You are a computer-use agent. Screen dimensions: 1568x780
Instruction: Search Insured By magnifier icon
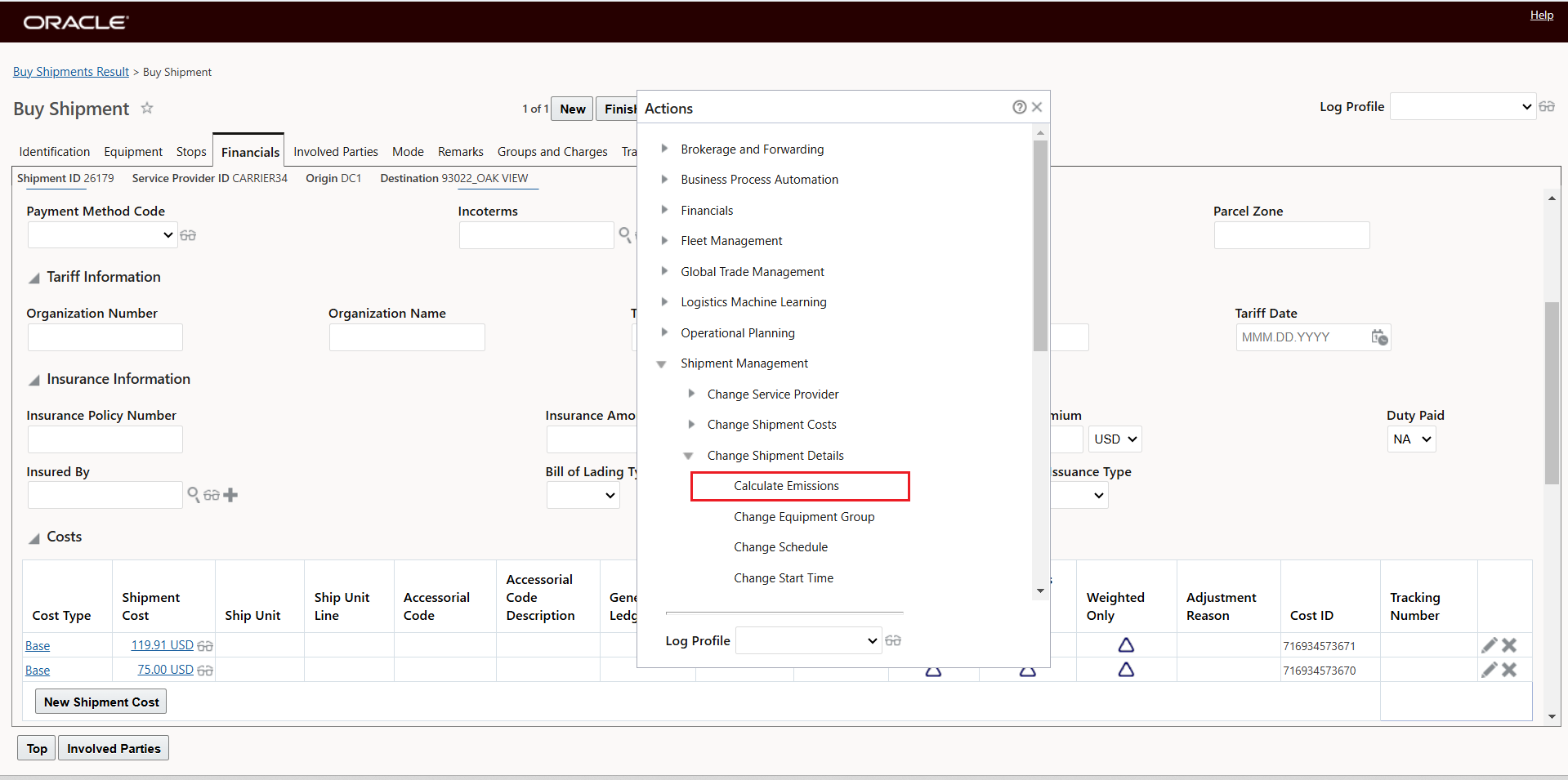(194, 495)
